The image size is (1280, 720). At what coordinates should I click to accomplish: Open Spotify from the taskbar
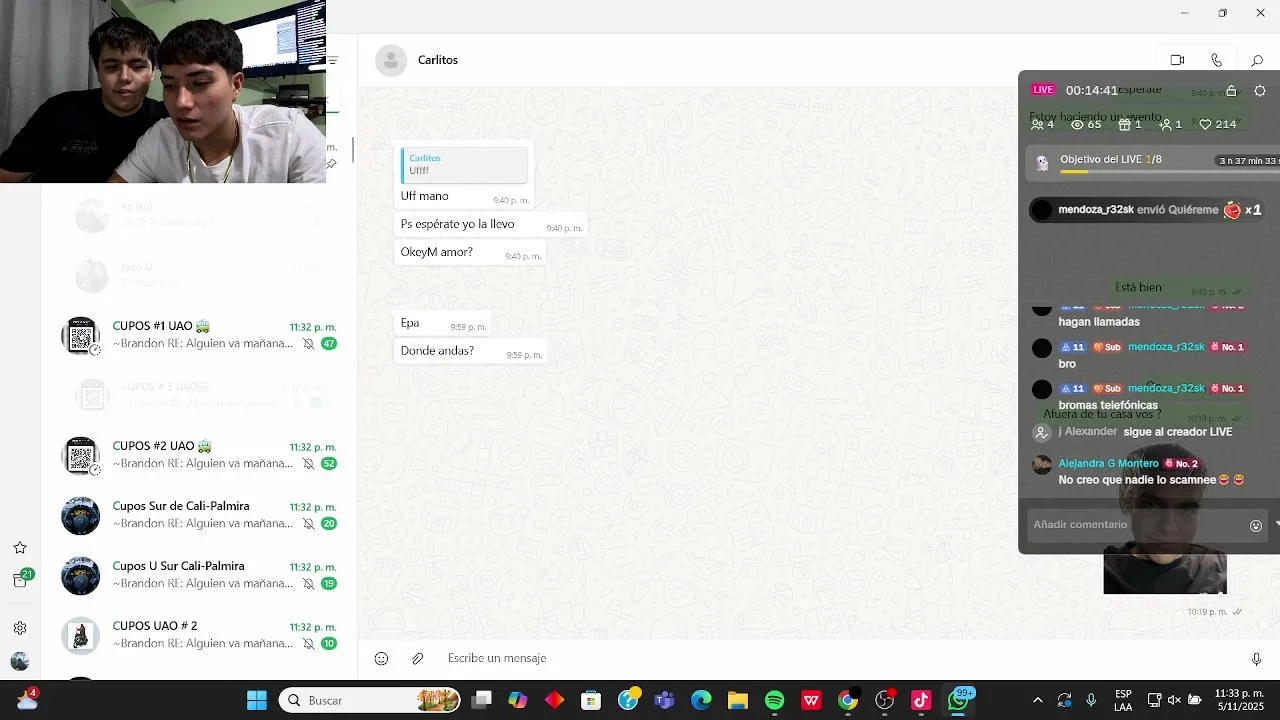pyautogui.click(x=774, y=700)
